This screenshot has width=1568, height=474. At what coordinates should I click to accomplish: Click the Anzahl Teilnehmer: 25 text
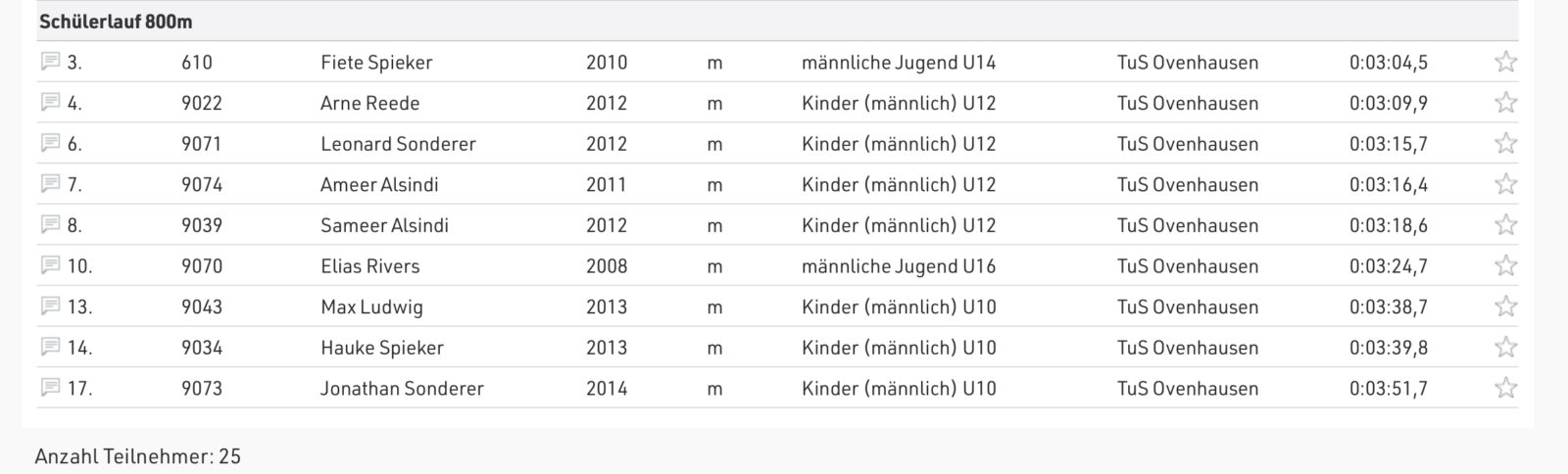137,456
